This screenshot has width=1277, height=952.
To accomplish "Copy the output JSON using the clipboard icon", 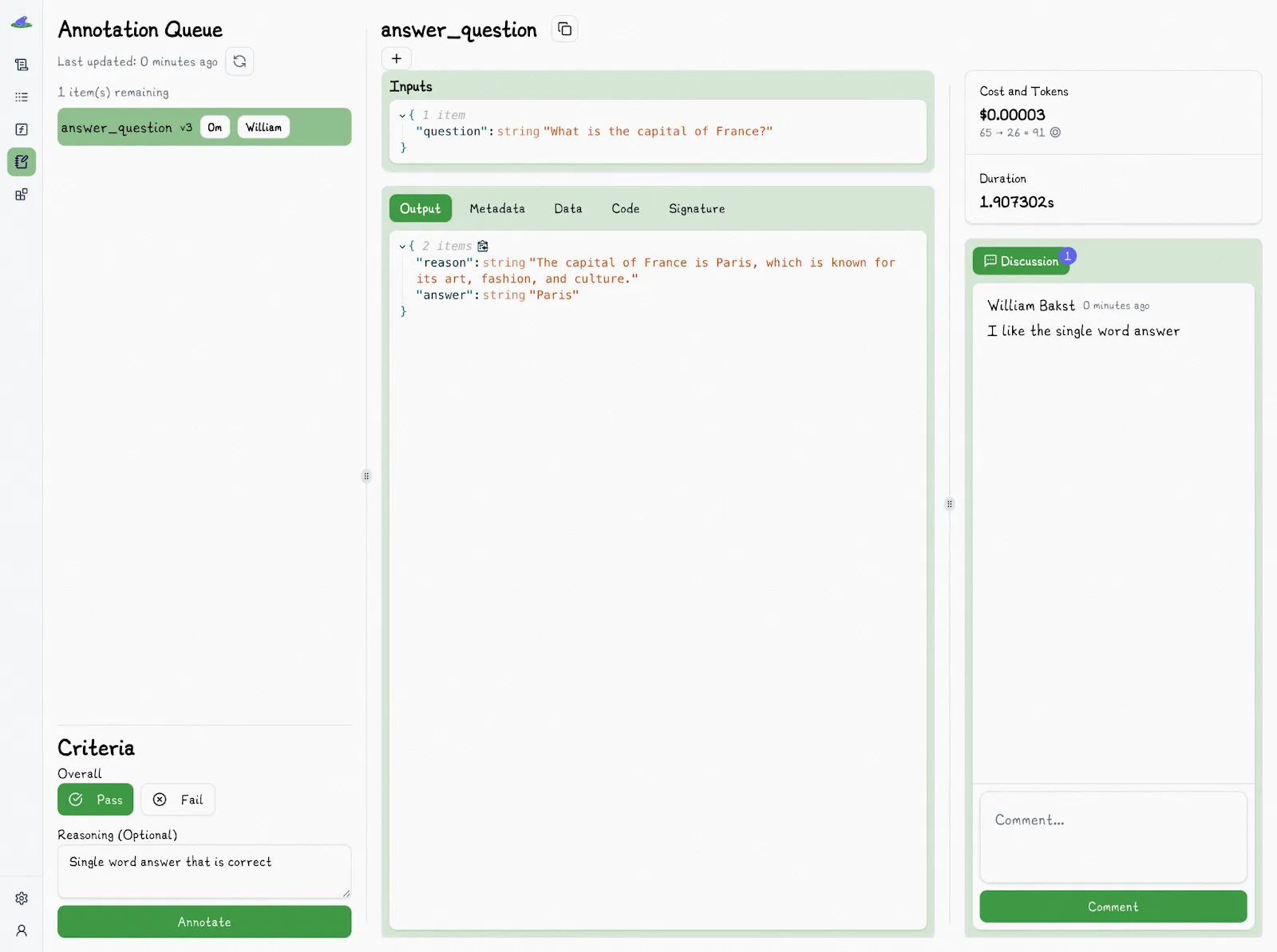I will point(483,247).
